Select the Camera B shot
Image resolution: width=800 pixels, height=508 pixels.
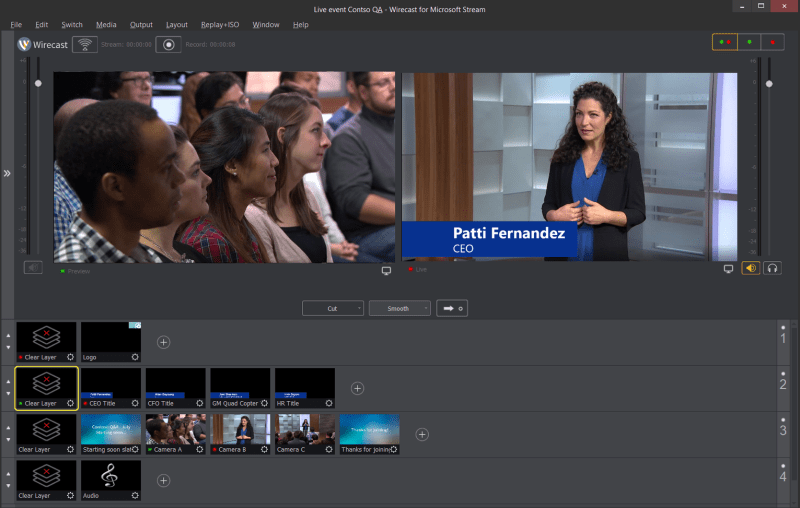240,434
